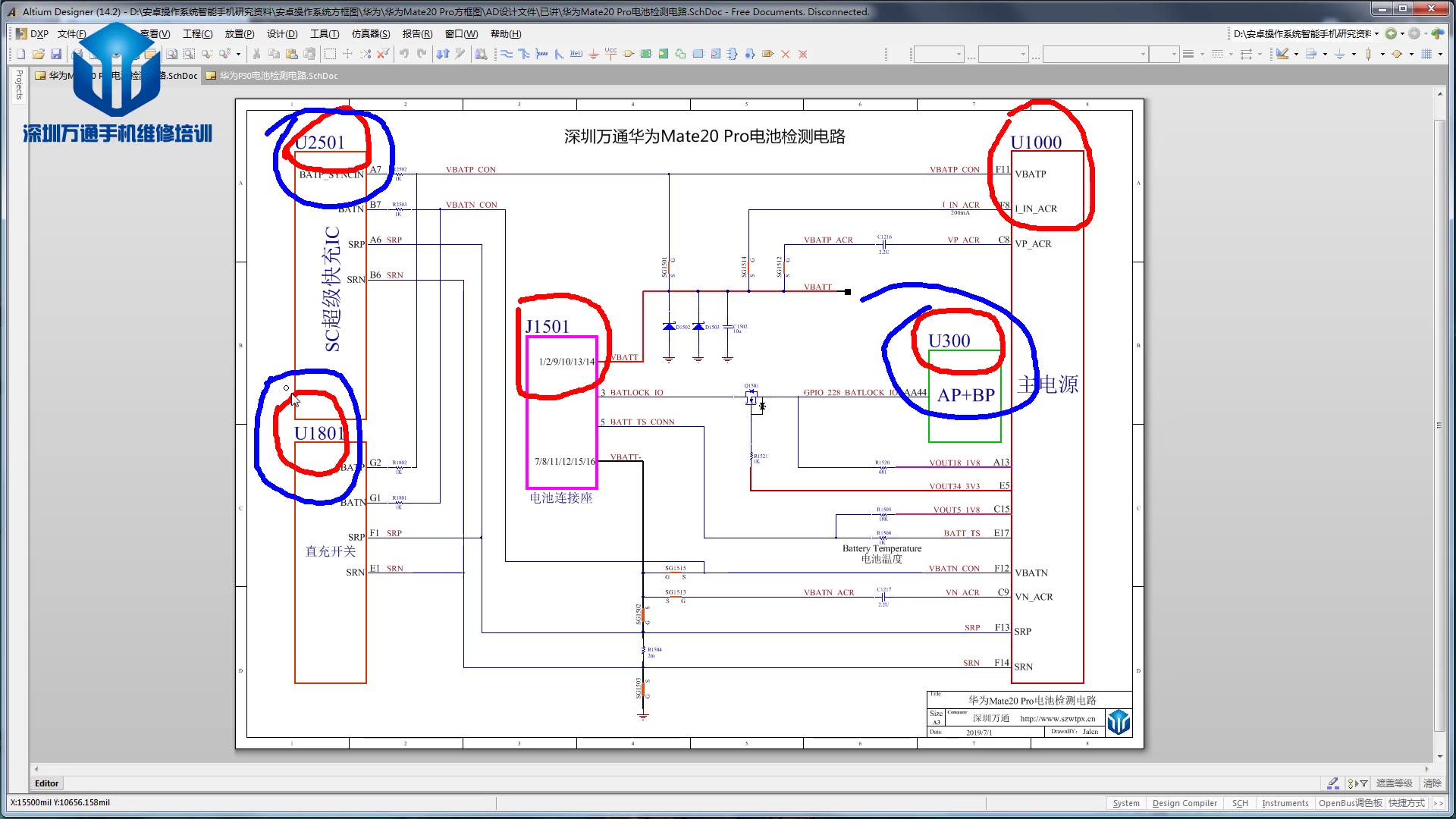Expand the zoom tools dropdown arrow
Screen dimensions: 1456x819
[x=238, y=54]
